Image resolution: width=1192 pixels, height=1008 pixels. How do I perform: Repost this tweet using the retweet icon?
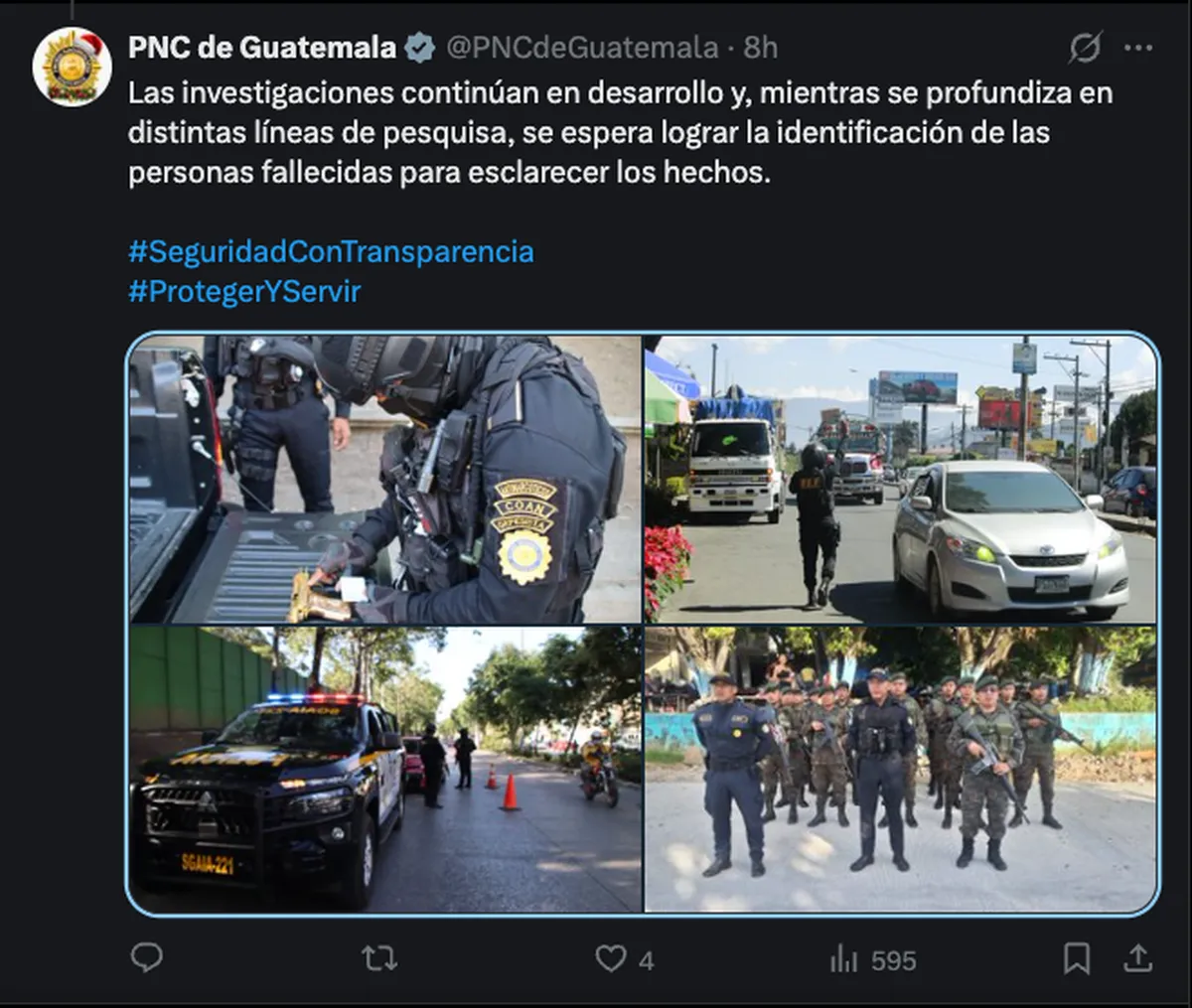[378, 958]
